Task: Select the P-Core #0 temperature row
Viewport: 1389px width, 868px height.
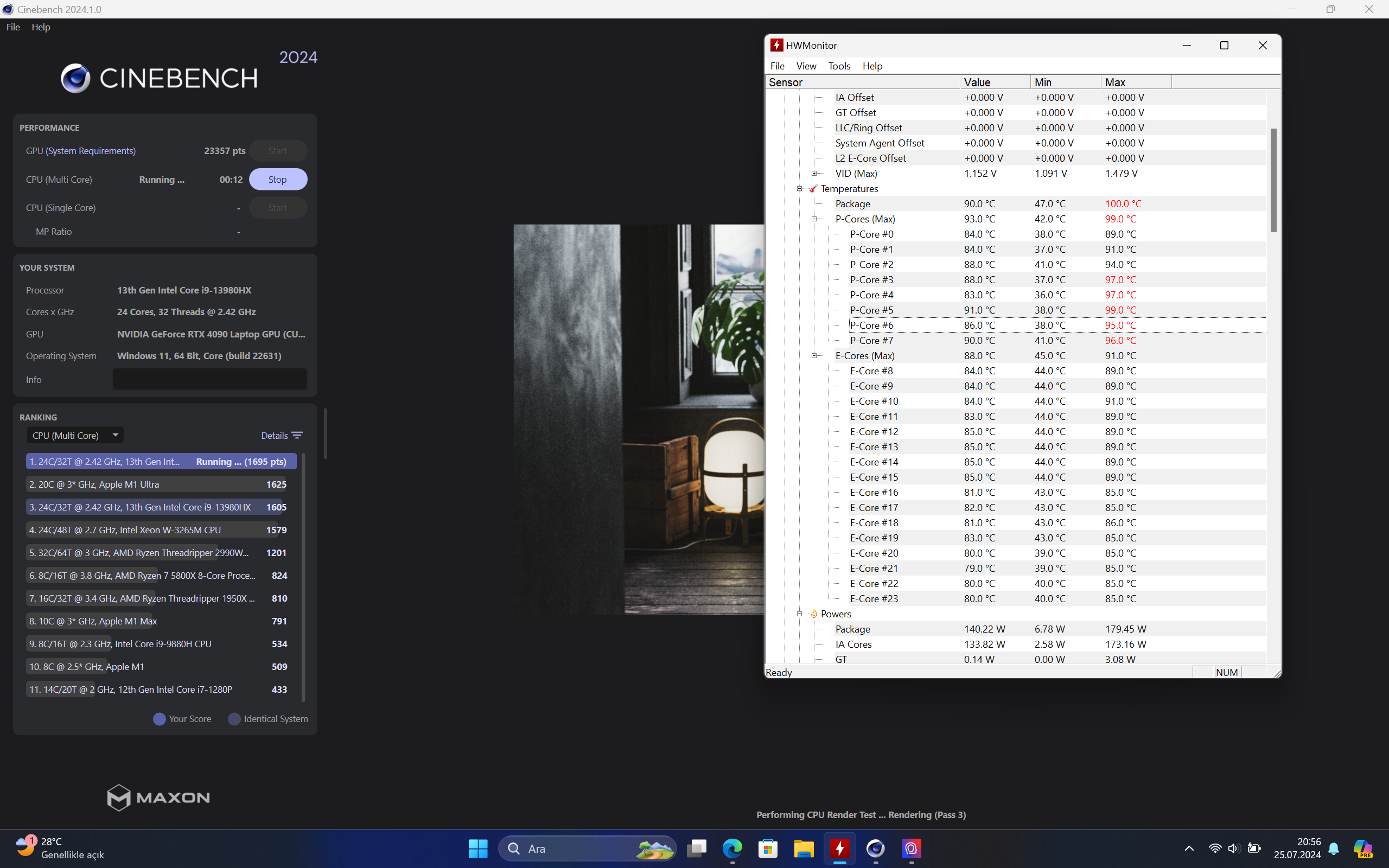Action: (x=1057, y=234)
